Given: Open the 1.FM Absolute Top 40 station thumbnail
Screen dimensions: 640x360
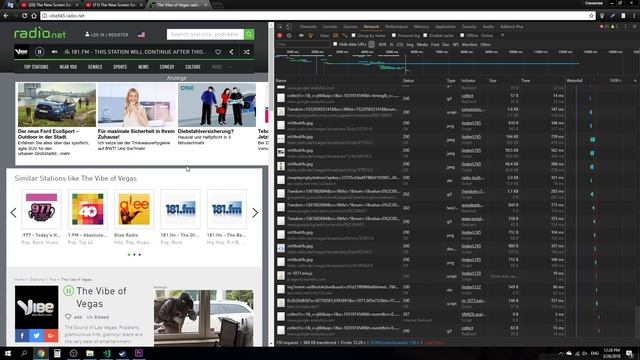Looking at the screenshot, I should click(x=88, y=209).
